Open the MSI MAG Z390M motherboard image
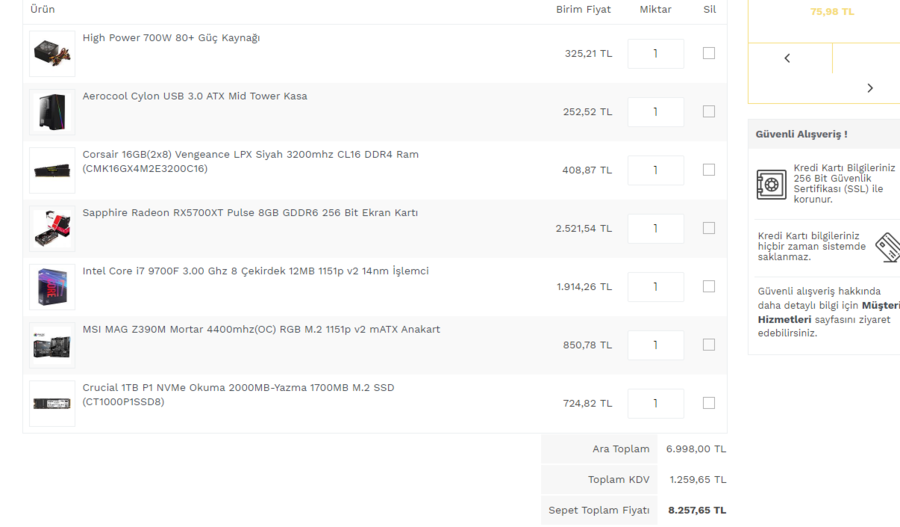The height and width of the screenshot is (527, 900). tap(52, 345)
